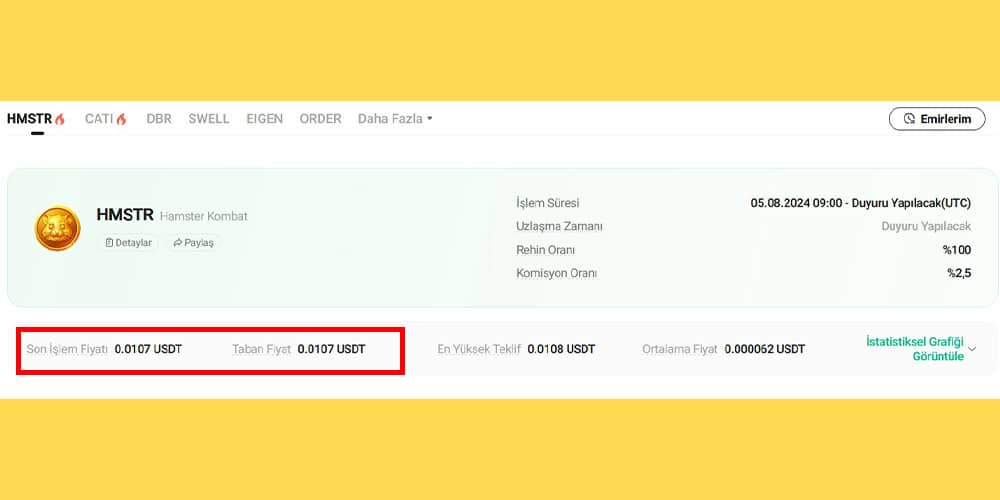Click the Hamster Kombat coin logo
Screen dimensions: 1000x500
(57, 228)
